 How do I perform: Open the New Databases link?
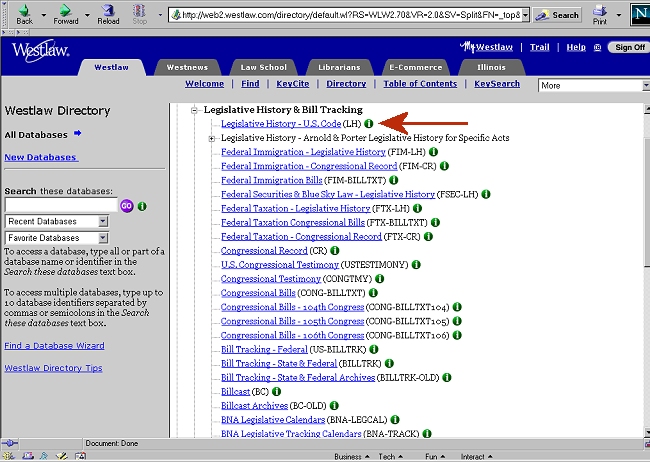pyautogui.click(x=41, y=158)
